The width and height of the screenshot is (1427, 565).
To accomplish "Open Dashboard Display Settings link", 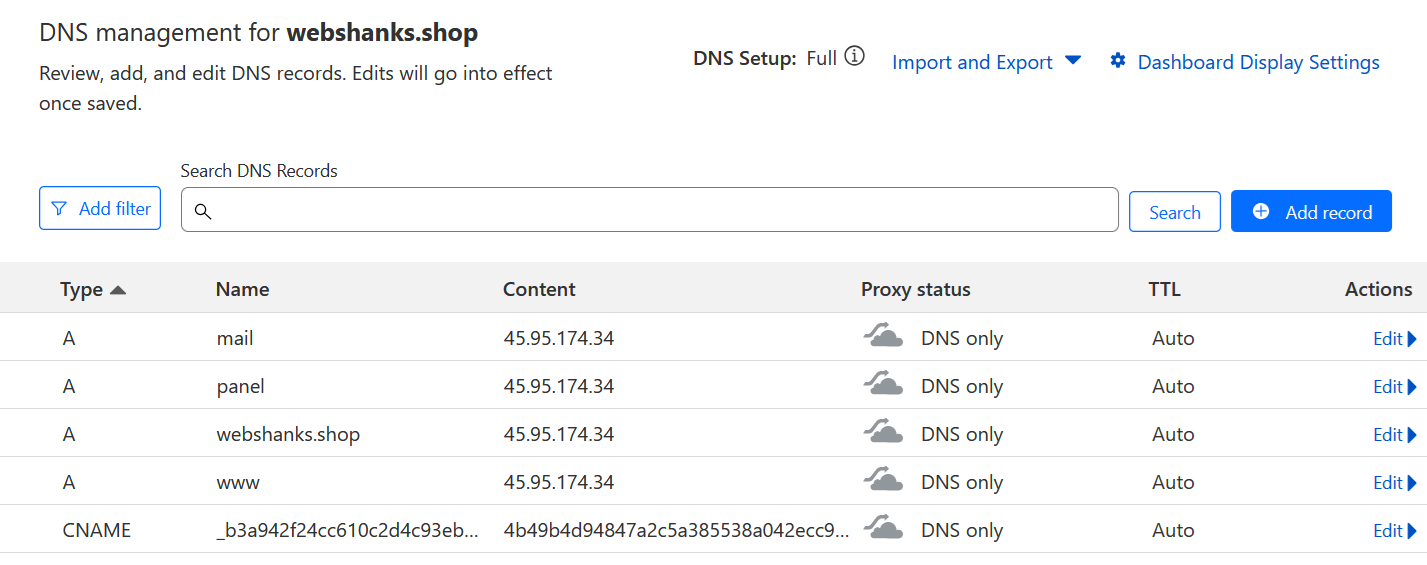I will pos(1245,62).
